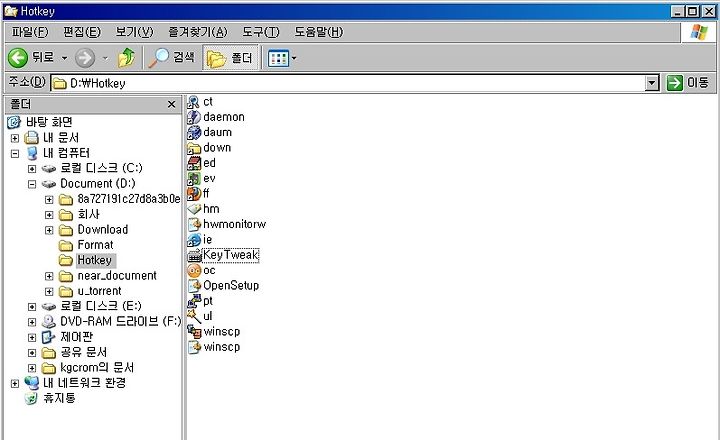
Task: Select Document (D:) drive label
Action: (x=98, y=184)
